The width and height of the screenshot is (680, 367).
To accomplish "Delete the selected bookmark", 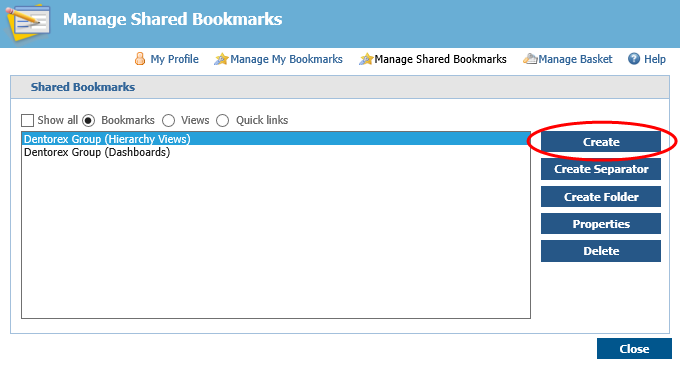I will point(601,251).
